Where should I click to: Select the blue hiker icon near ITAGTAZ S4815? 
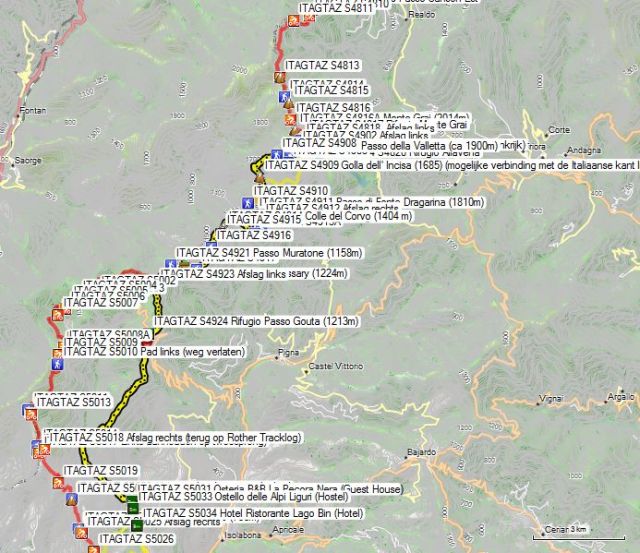pos(284,95)
